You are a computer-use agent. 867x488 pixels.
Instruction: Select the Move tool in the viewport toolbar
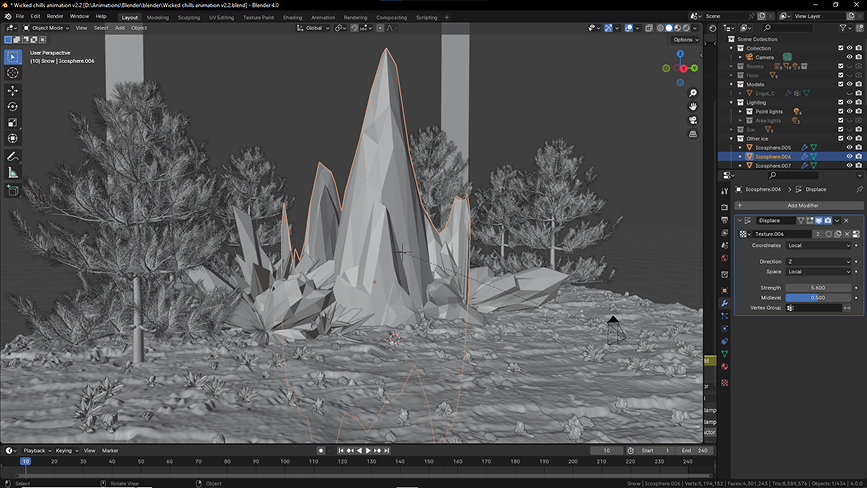tap(13, 90)
